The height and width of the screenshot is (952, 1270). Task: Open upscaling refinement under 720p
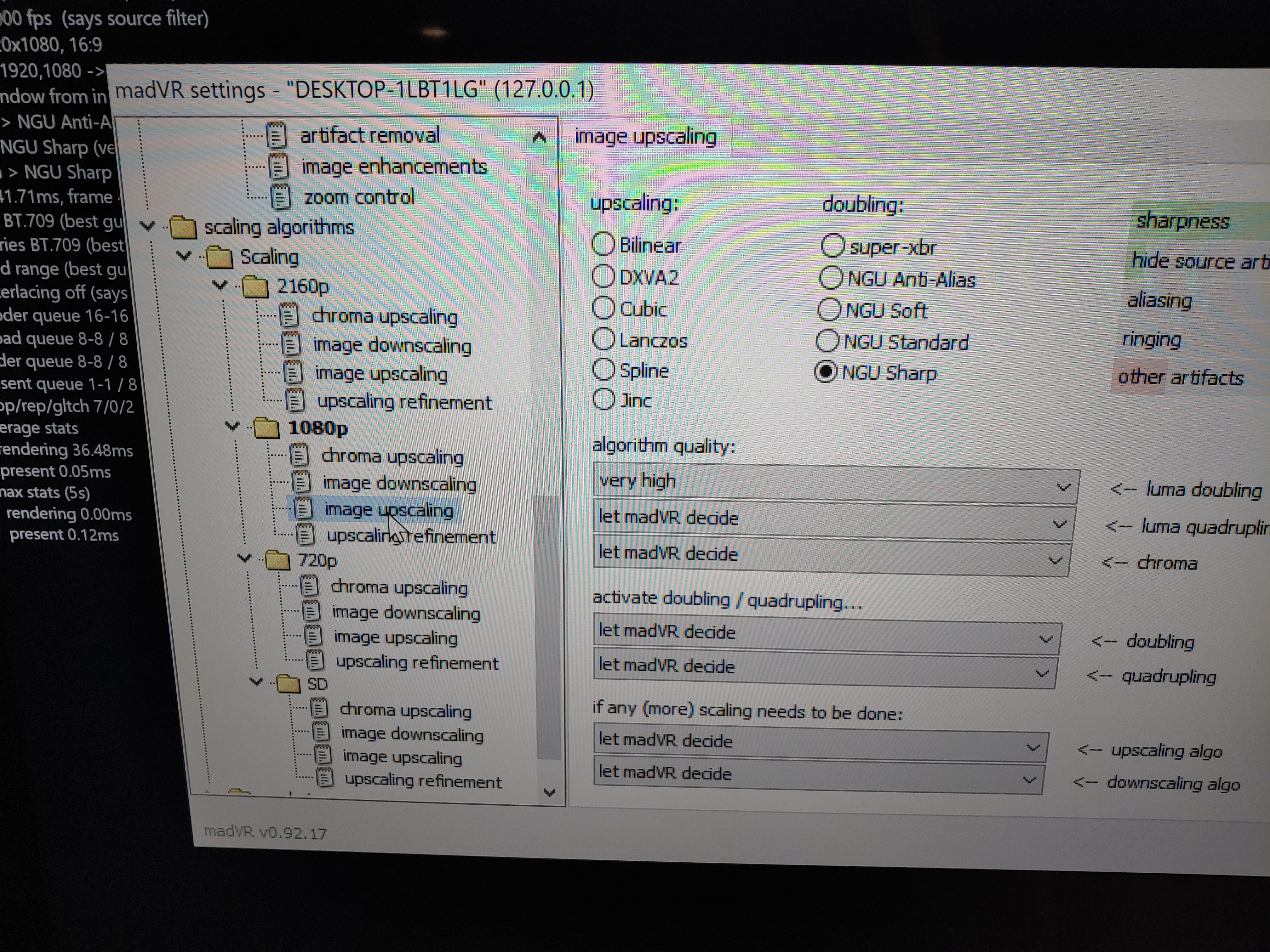(x=417, y=662)
